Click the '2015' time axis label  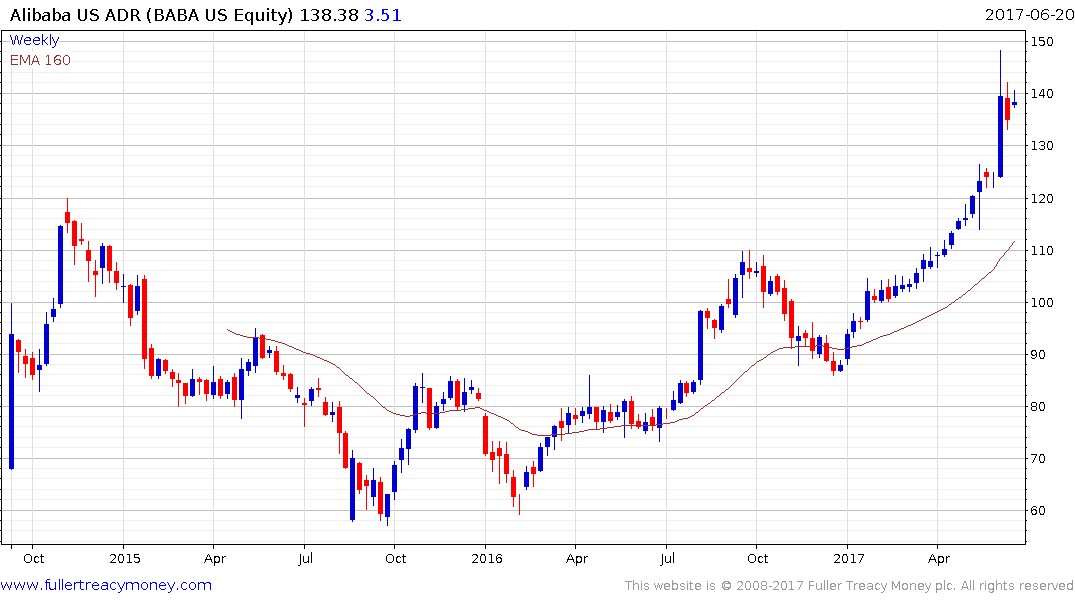pos(125,559)
